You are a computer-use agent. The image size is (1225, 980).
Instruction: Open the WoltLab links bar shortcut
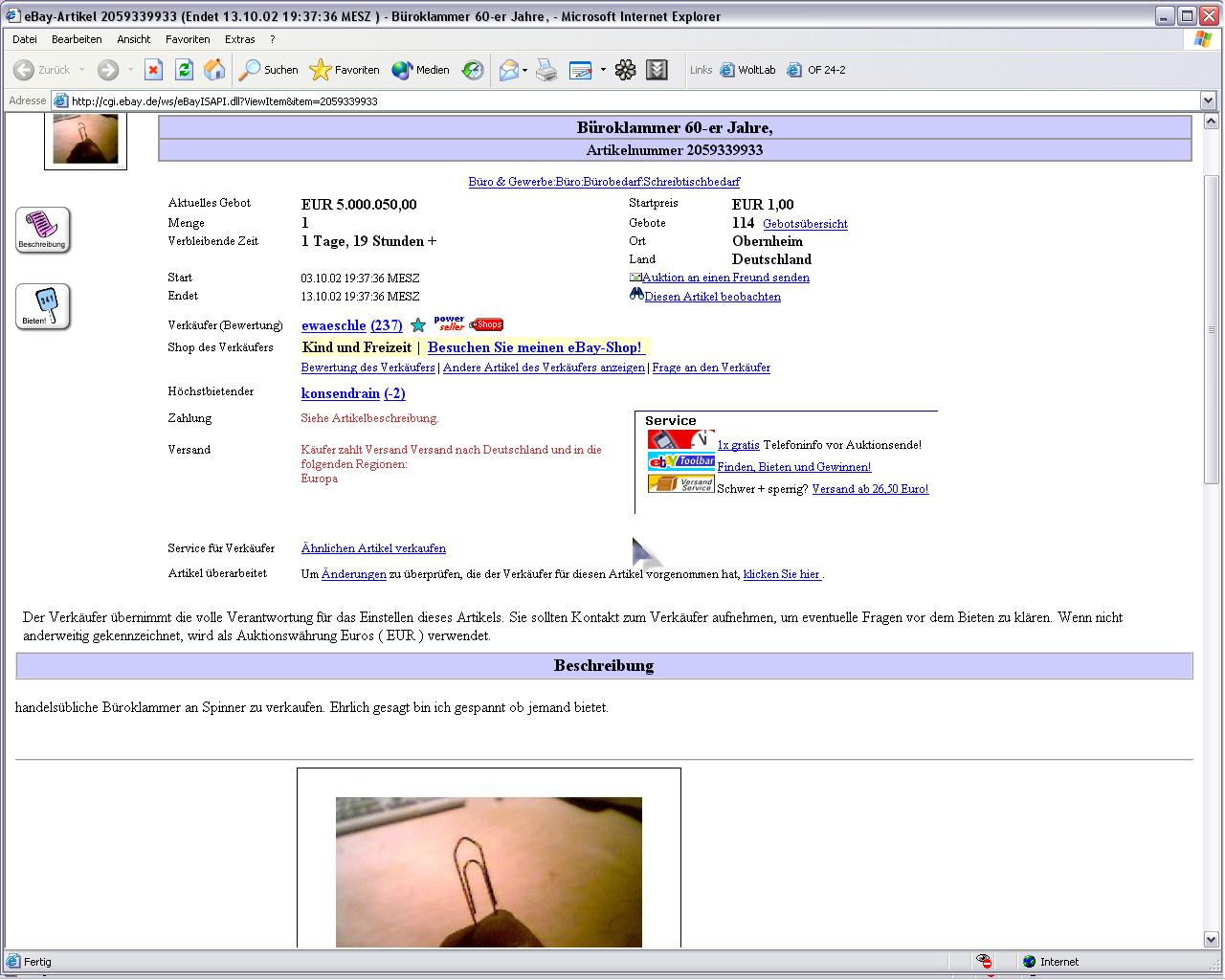[747, 70]
